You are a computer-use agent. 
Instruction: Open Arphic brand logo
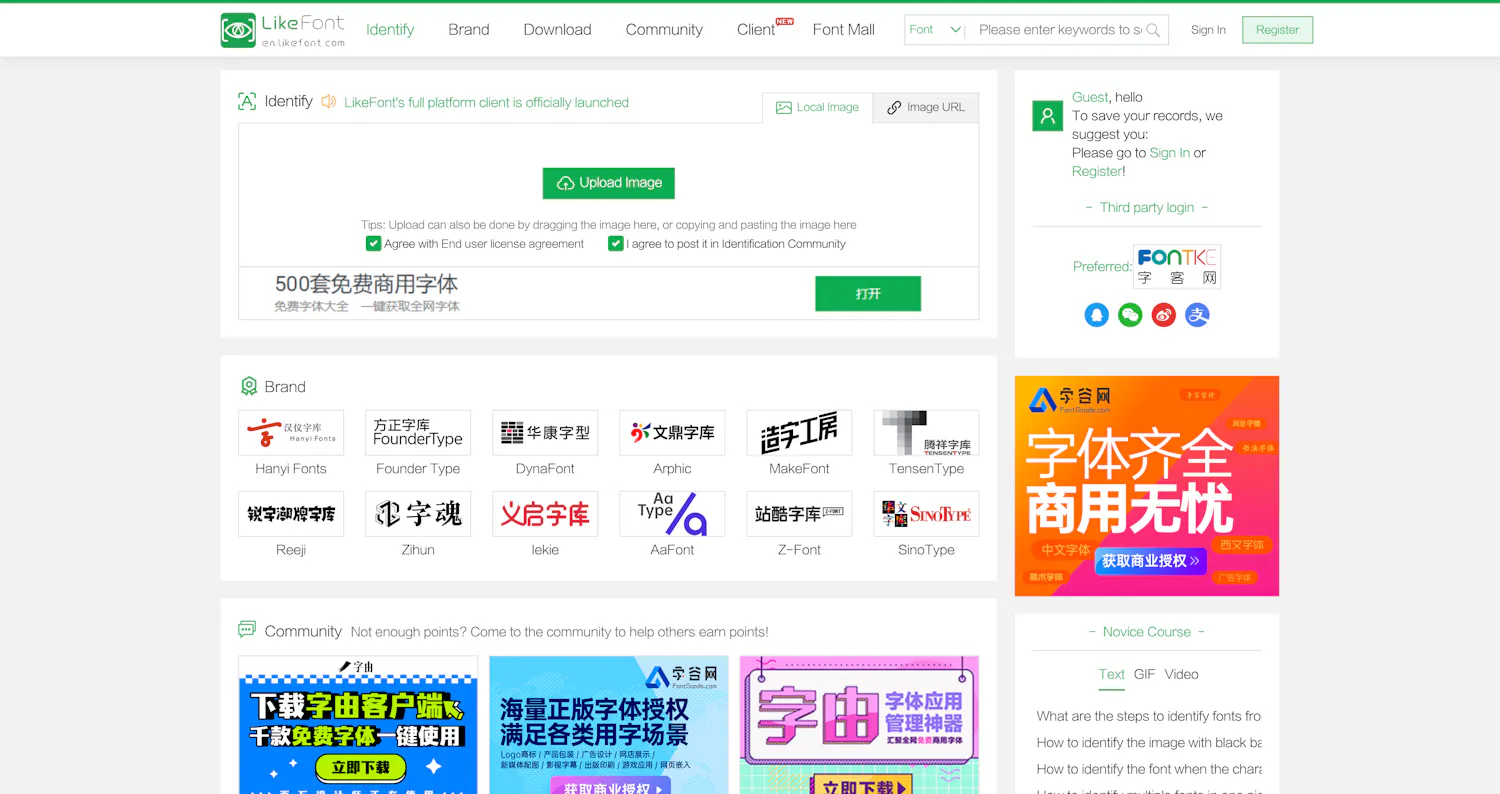(x=672, y=433)
